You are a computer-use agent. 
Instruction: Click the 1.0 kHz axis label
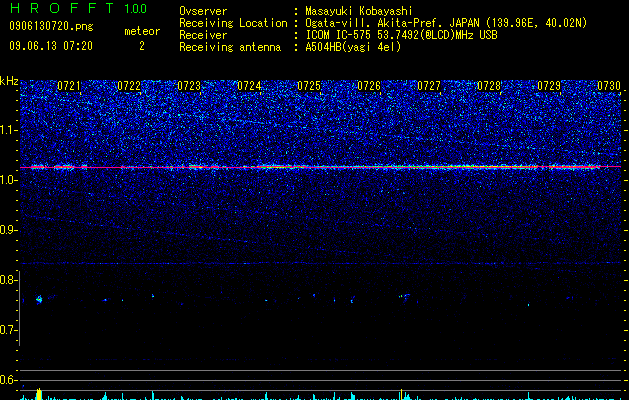(9, 180)
